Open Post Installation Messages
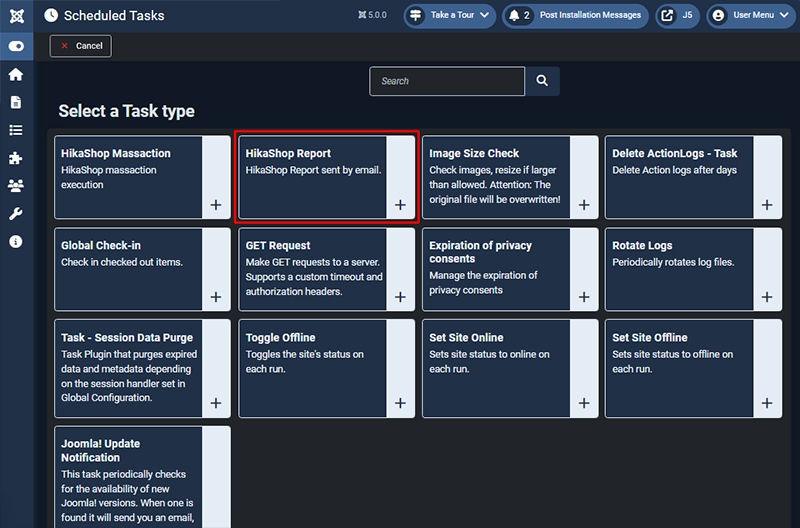The image size is (800, 528). pyautogui.click(x=576, y=15)
